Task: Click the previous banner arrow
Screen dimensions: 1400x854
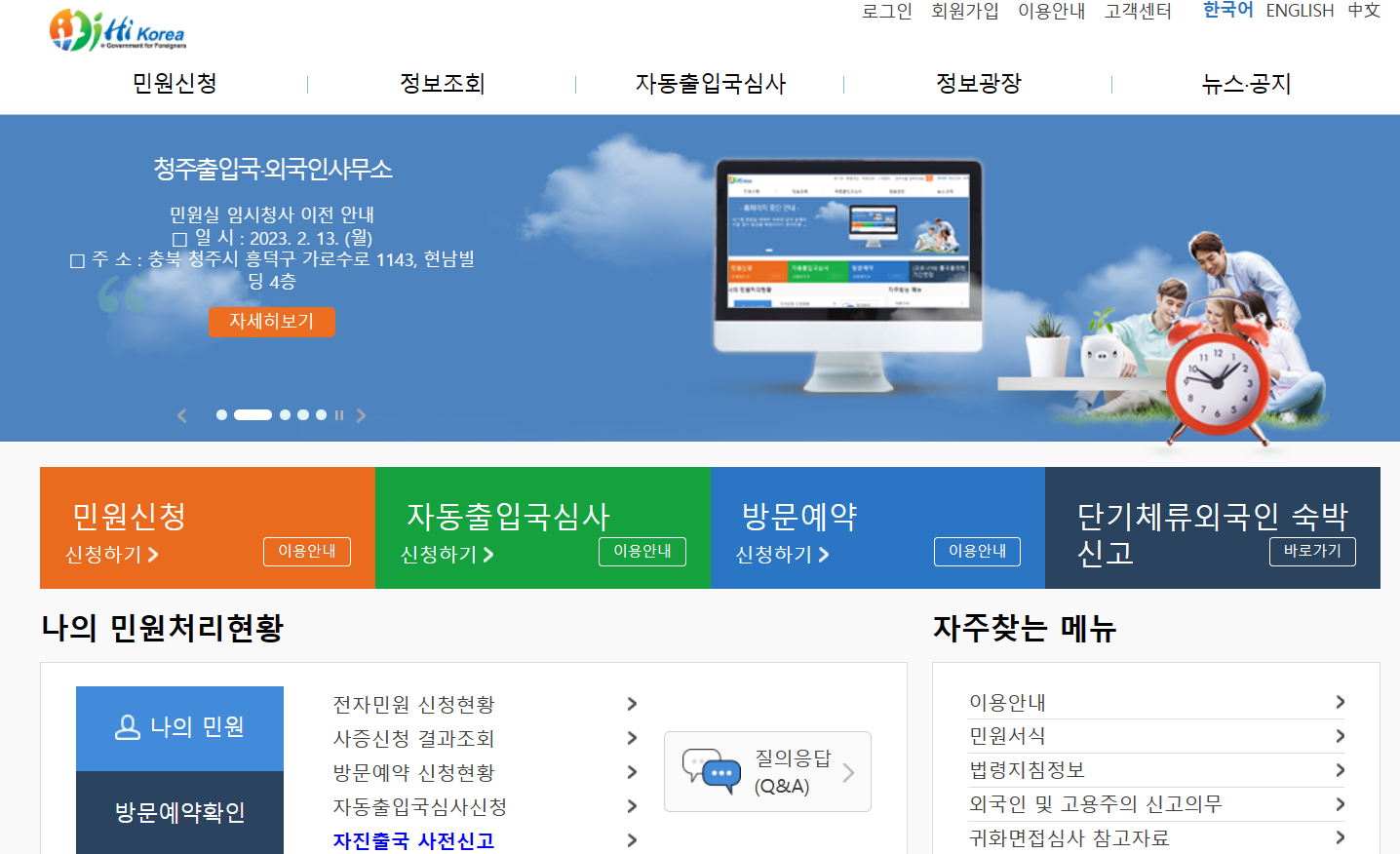Action: click(x=181, y=414)
